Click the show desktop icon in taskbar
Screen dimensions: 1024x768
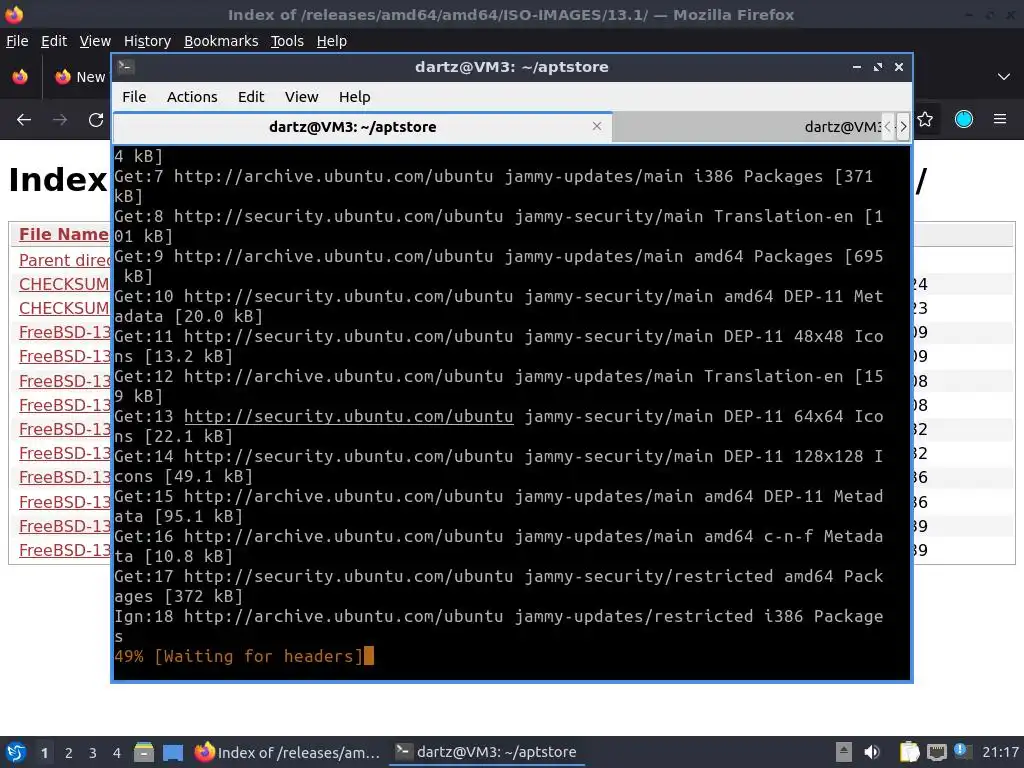pyautogui.click(x=173, y=752)
